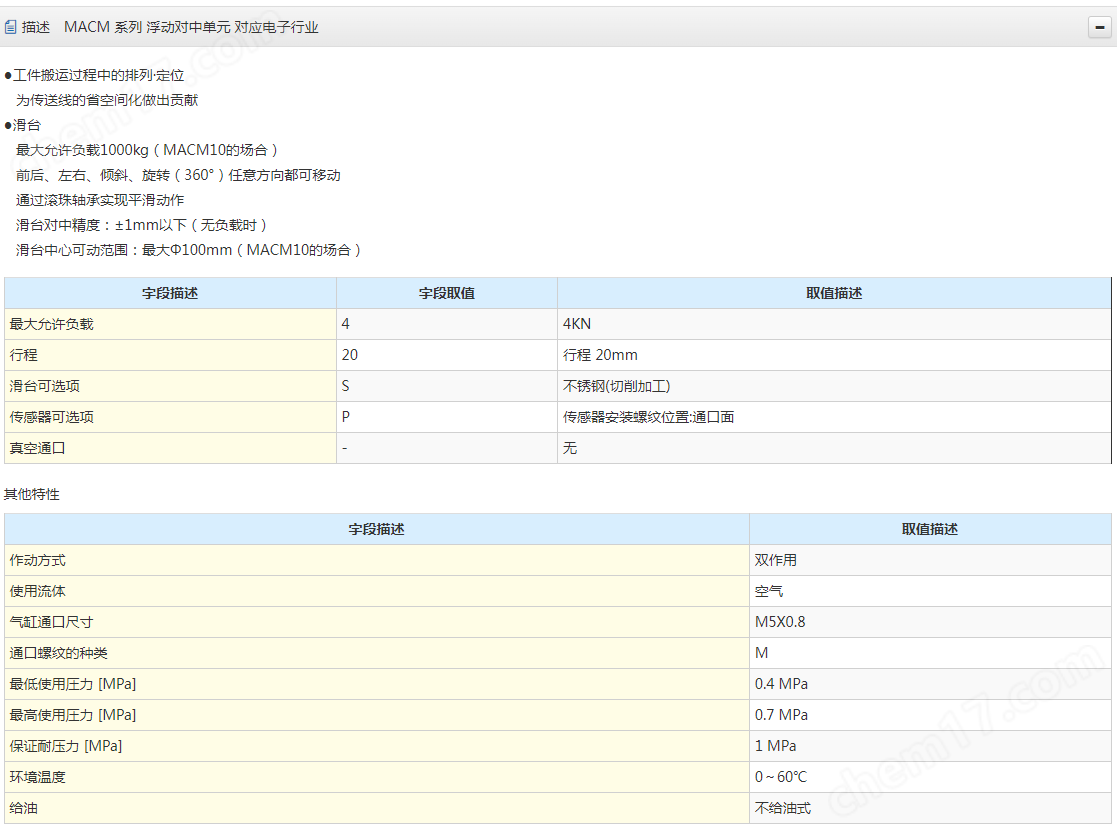Viewport: 1117px width, 828px height.
Task: Select the M5X0.8 port size value
Action: click(780, 622)
